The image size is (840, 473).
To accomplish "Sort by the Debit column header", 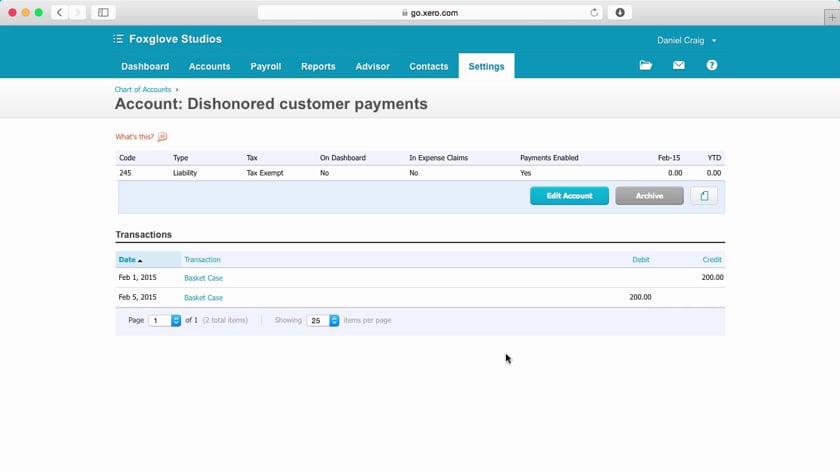I will pos(641,260).
